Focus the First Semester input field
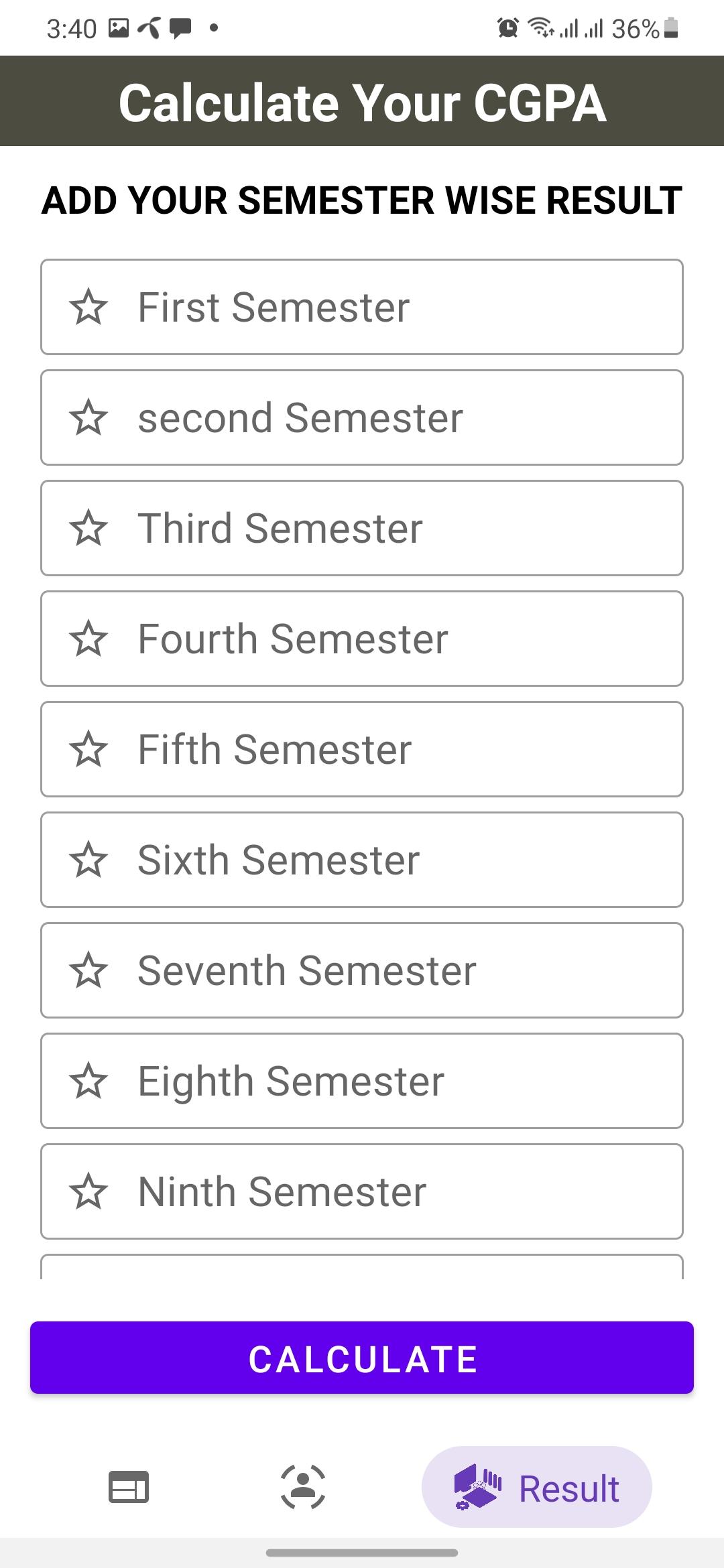Screen dimensions: 724x1568 point(362,307)
